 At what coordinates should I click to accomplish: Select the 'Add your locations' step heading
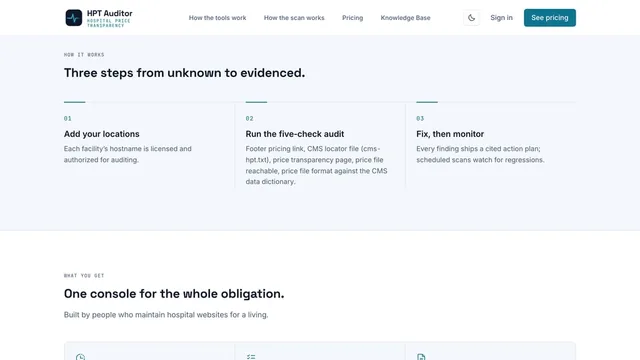[x=102, y=134]
